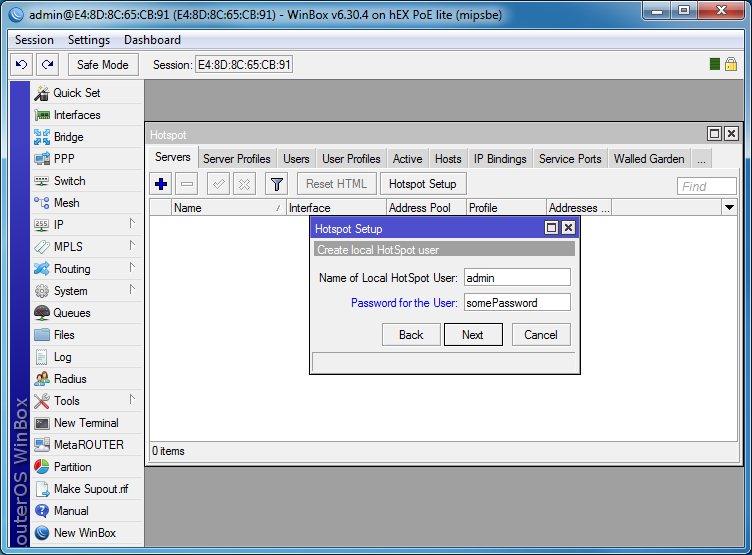Switch to User Profiles tab
The height and width of the screenshot is (555, 752).
click(351, 159)
